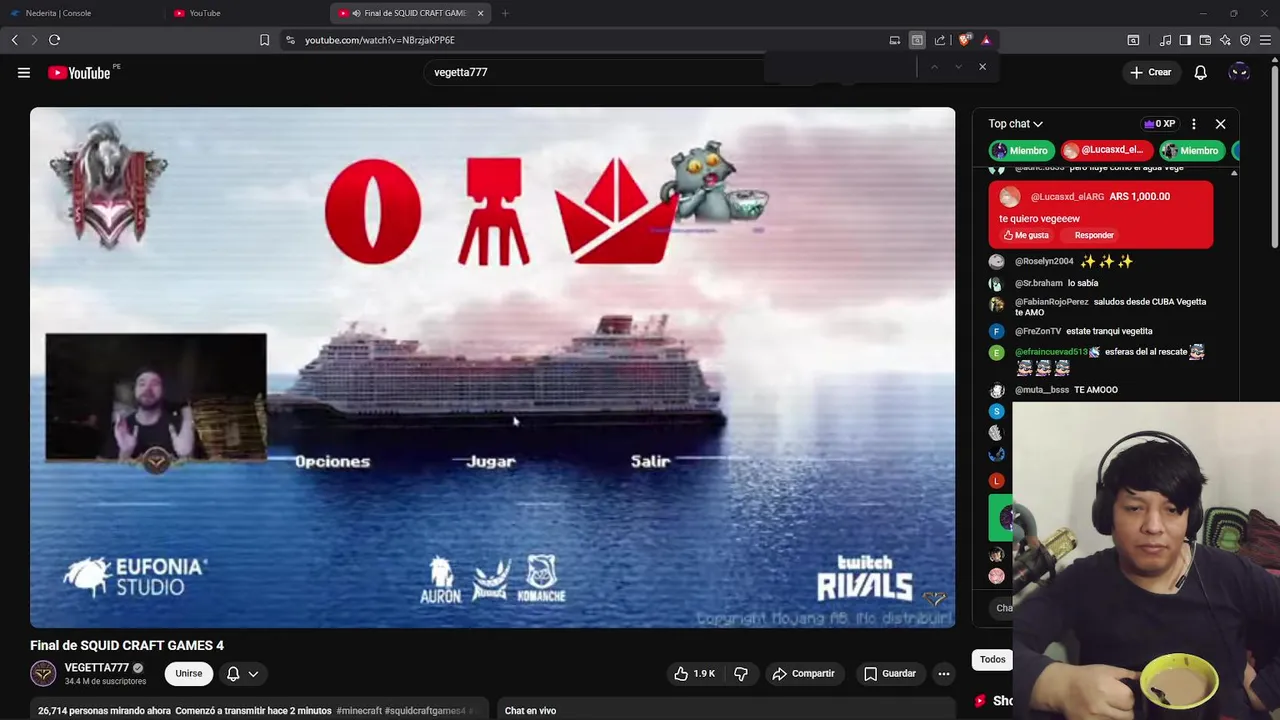Click the browser back arrow
This screenshot has width=1280, height=720.
pos(14,40)
